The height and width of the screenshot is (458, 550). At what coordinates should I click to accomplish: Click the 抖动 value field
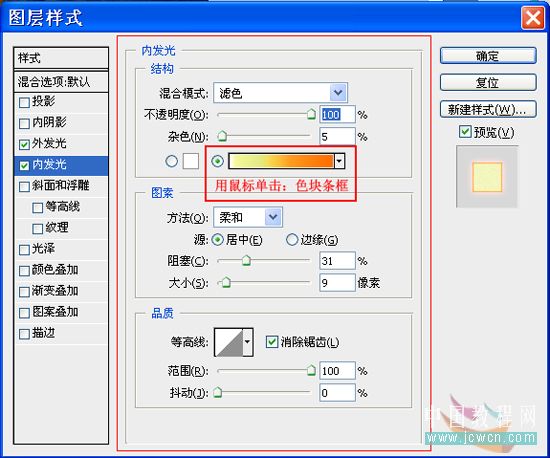[x=337, y=392]
